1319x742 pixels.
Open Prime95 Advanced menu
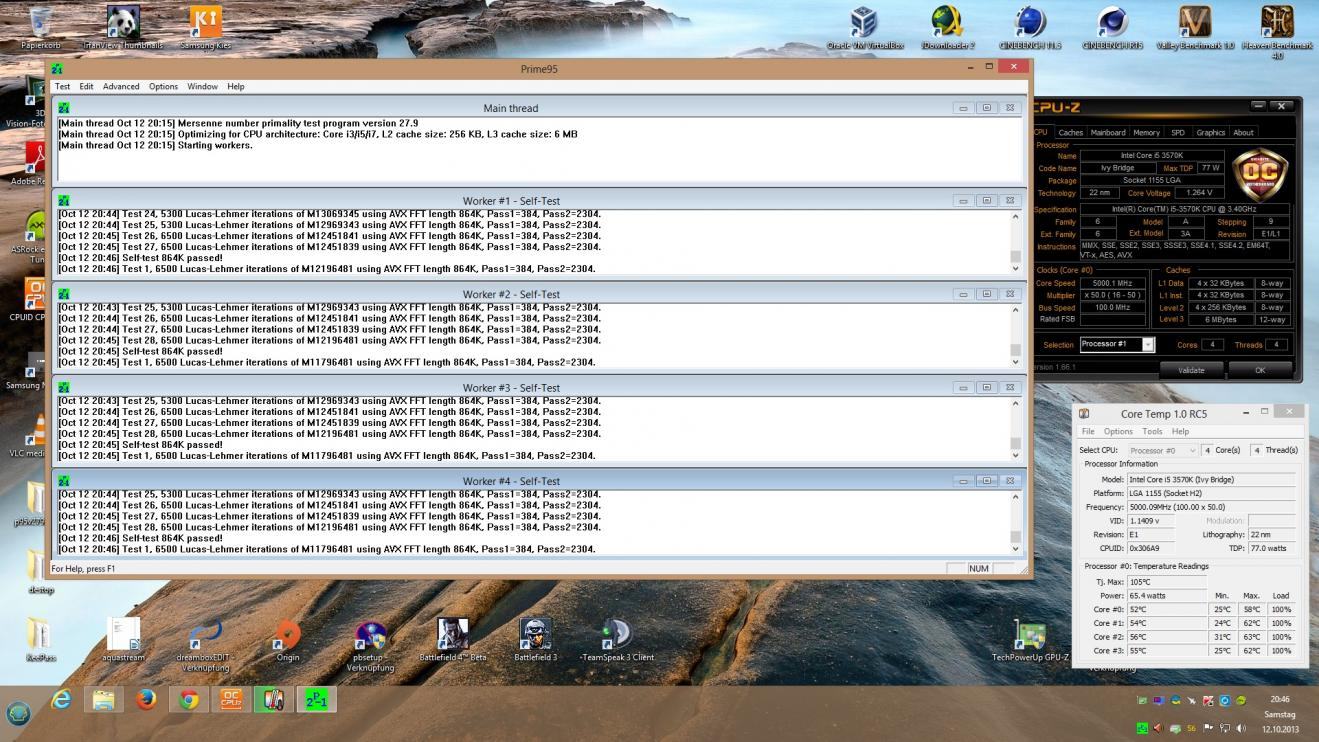121,87
